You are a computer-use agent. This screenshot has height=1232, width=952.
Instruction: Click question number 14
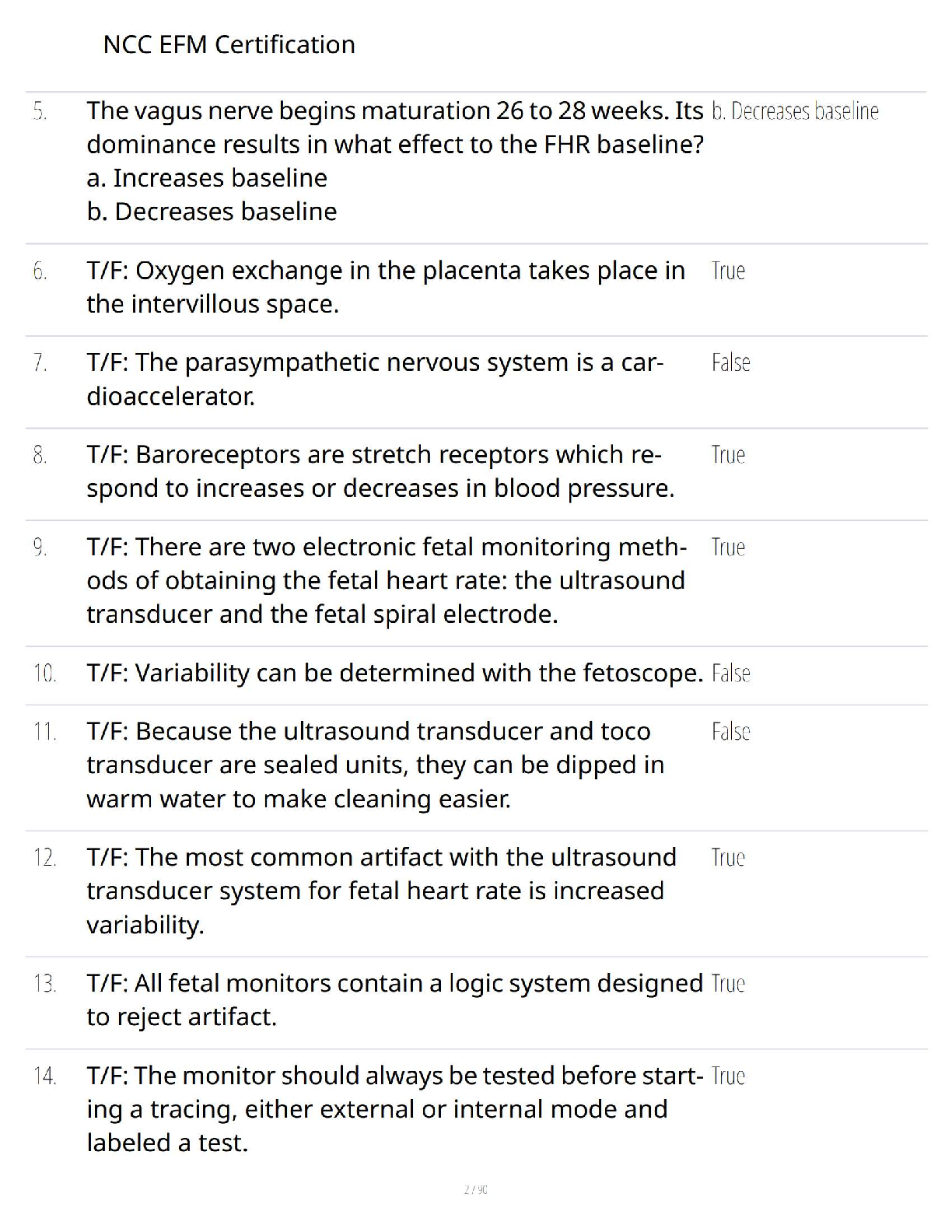coord(45,1076)
